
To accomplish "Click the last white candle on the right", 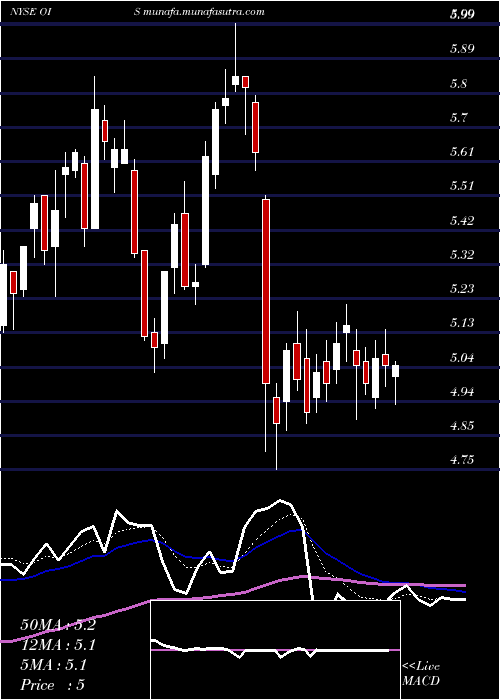I will [396, 371].
